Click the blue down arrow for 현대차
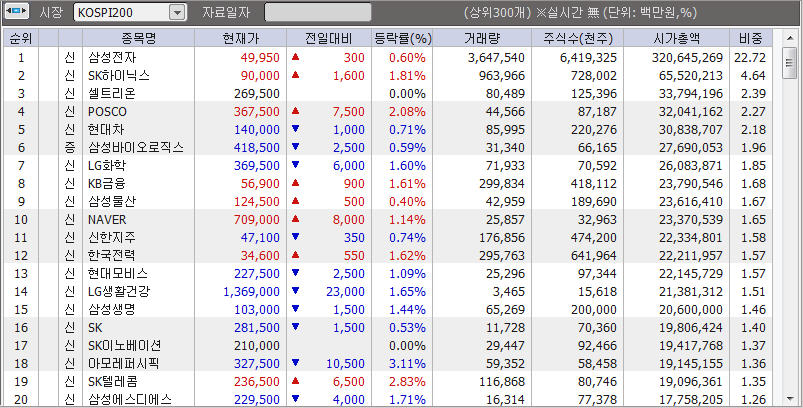Image resolution: width=803 pixels, height=408 pixels. click(296, 129)
